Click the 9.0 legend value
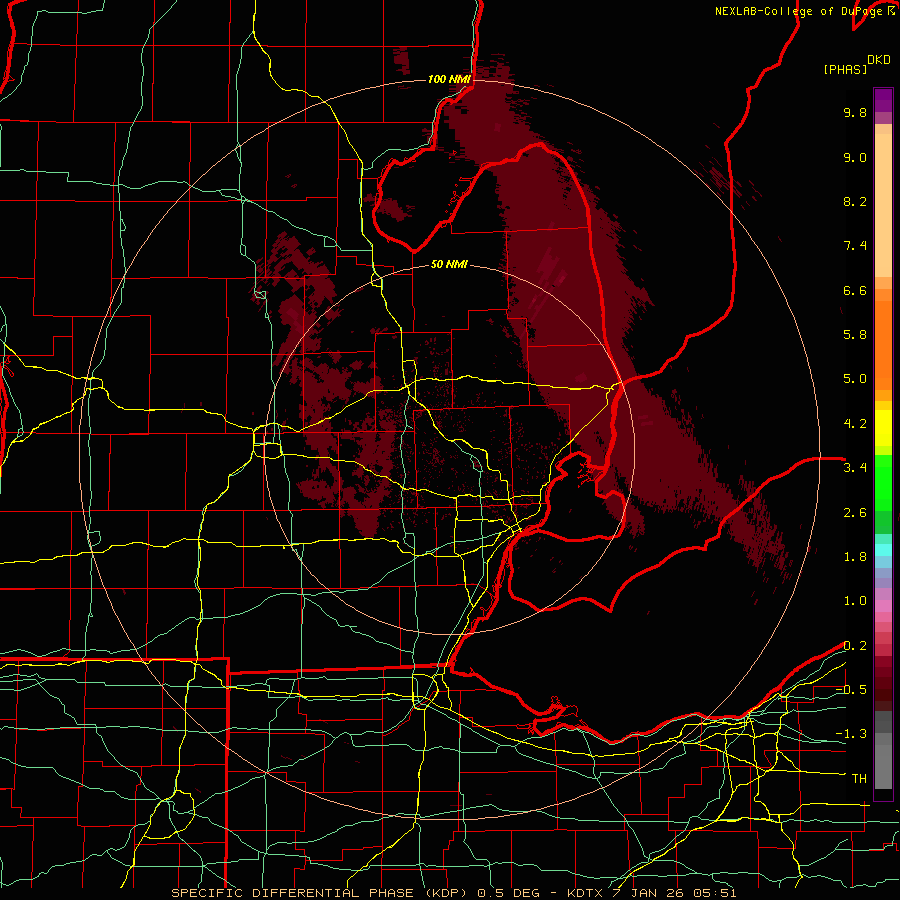The height and width of the screenshot is (900, 900). (855, 157)
